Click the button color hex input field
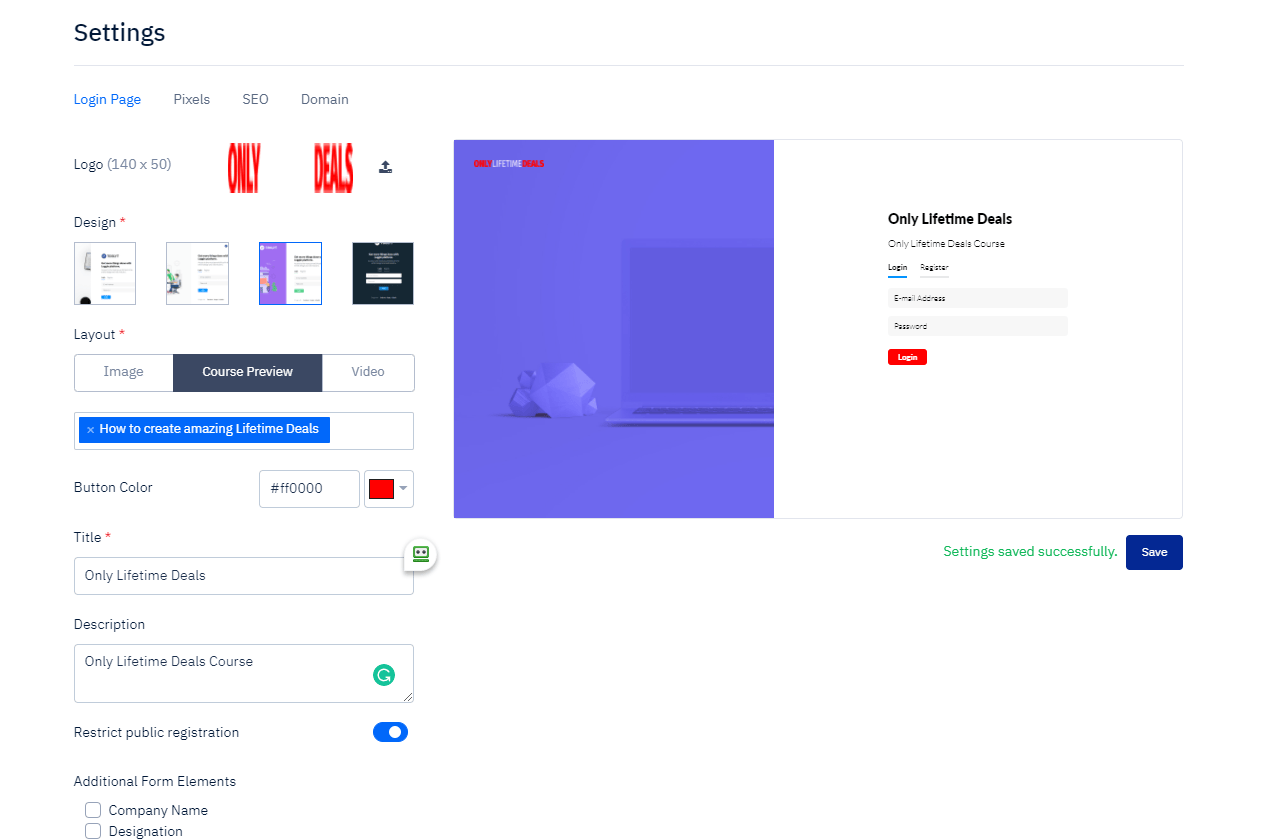1262x840 pixels. (309, 489)
